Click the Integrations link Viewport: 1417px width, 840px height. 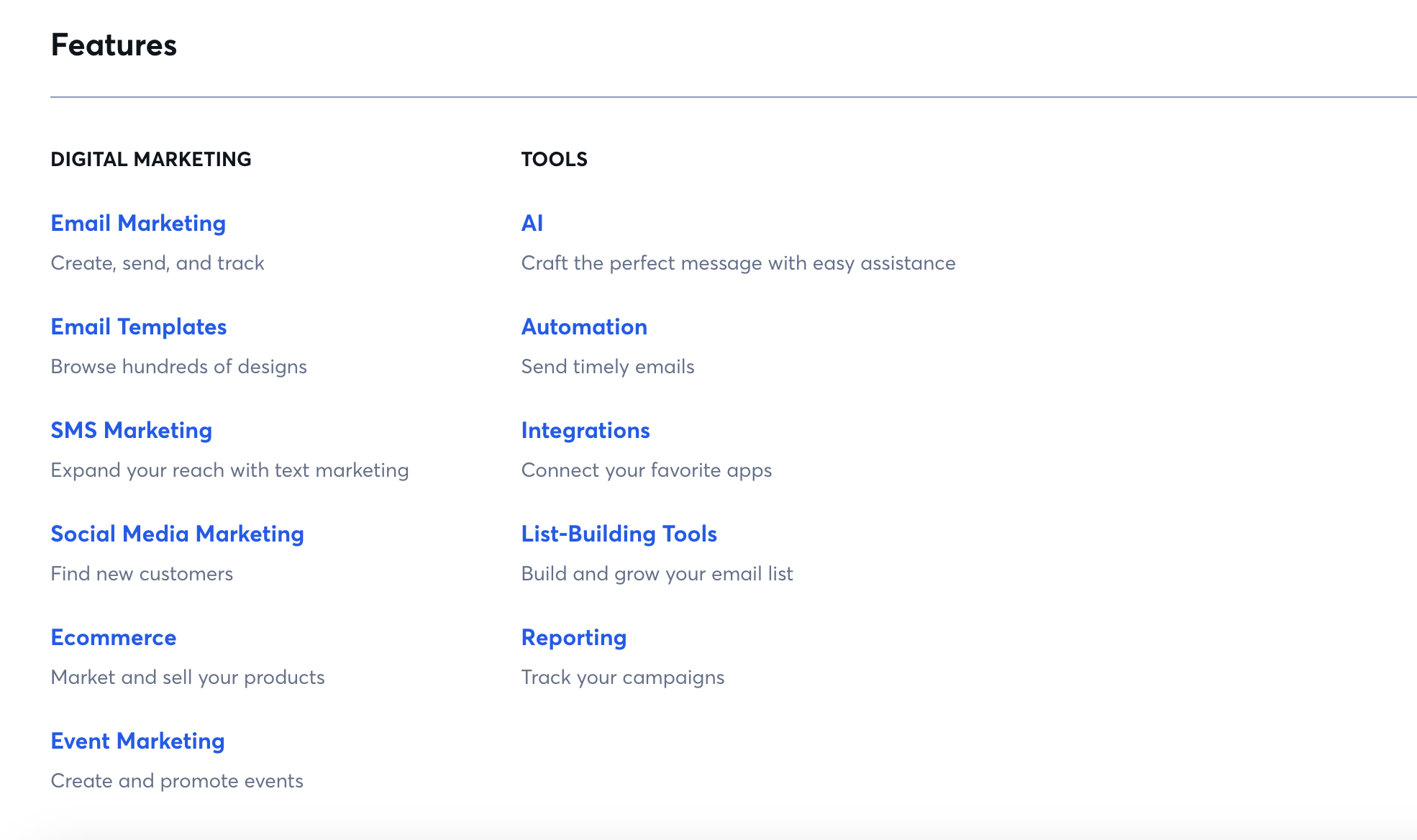586,430
